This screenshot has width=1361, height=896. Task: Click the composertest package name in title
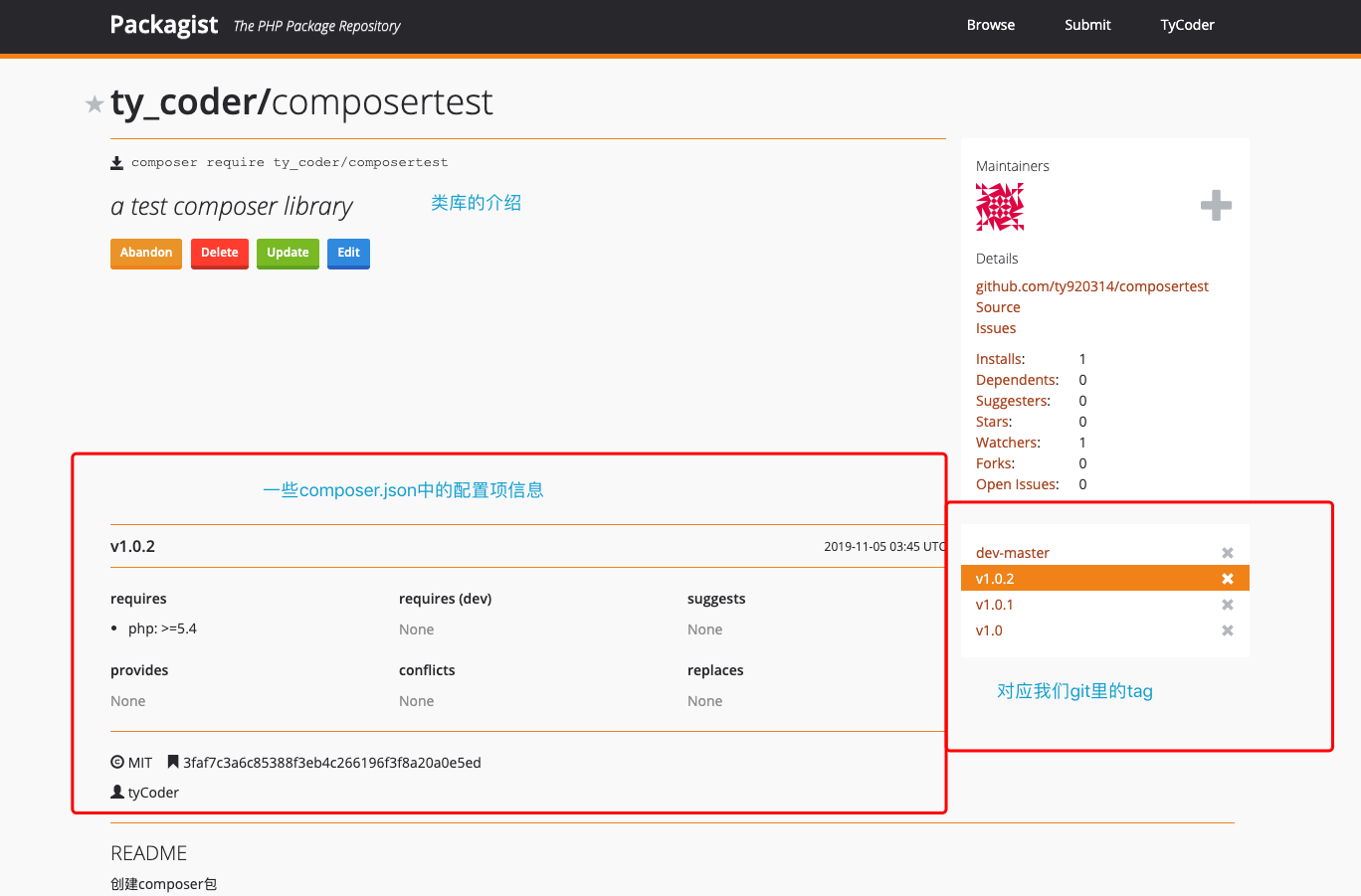coord(382,102)
